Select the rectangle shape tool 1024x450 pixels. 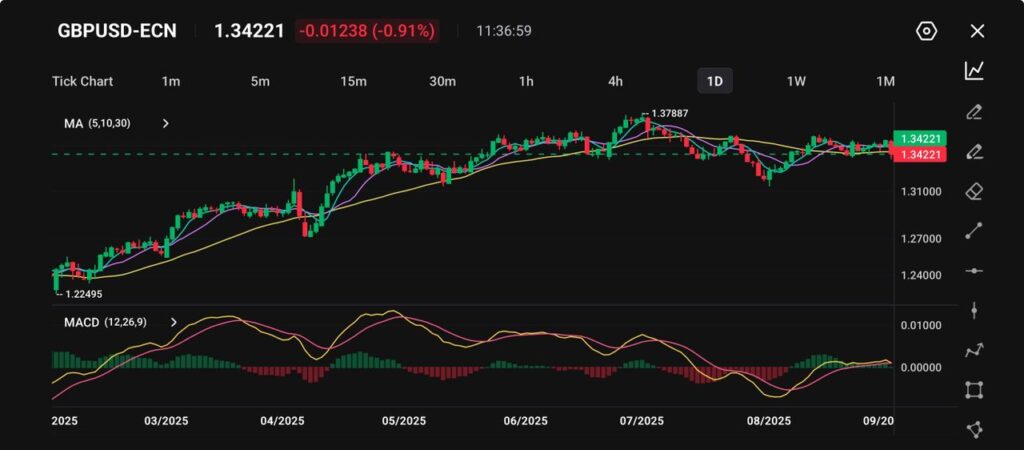pyautogui.click(x=974, y=390)
